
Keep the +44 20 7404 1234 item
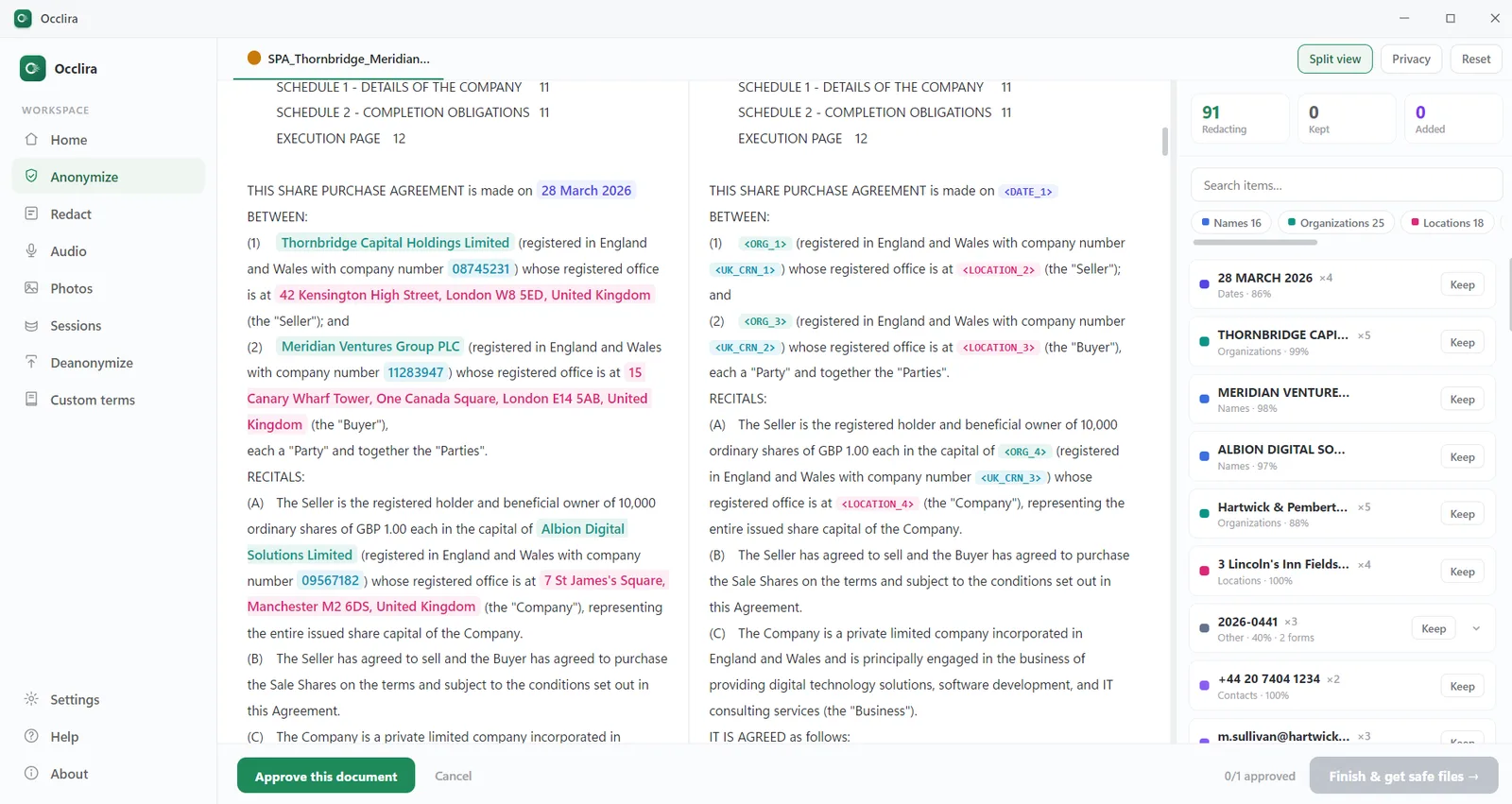(1462, 686)
